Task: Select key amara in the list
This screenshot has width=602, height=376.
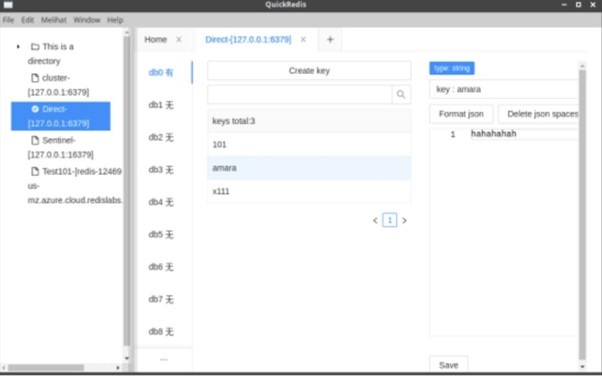Action: click(309, 168)
